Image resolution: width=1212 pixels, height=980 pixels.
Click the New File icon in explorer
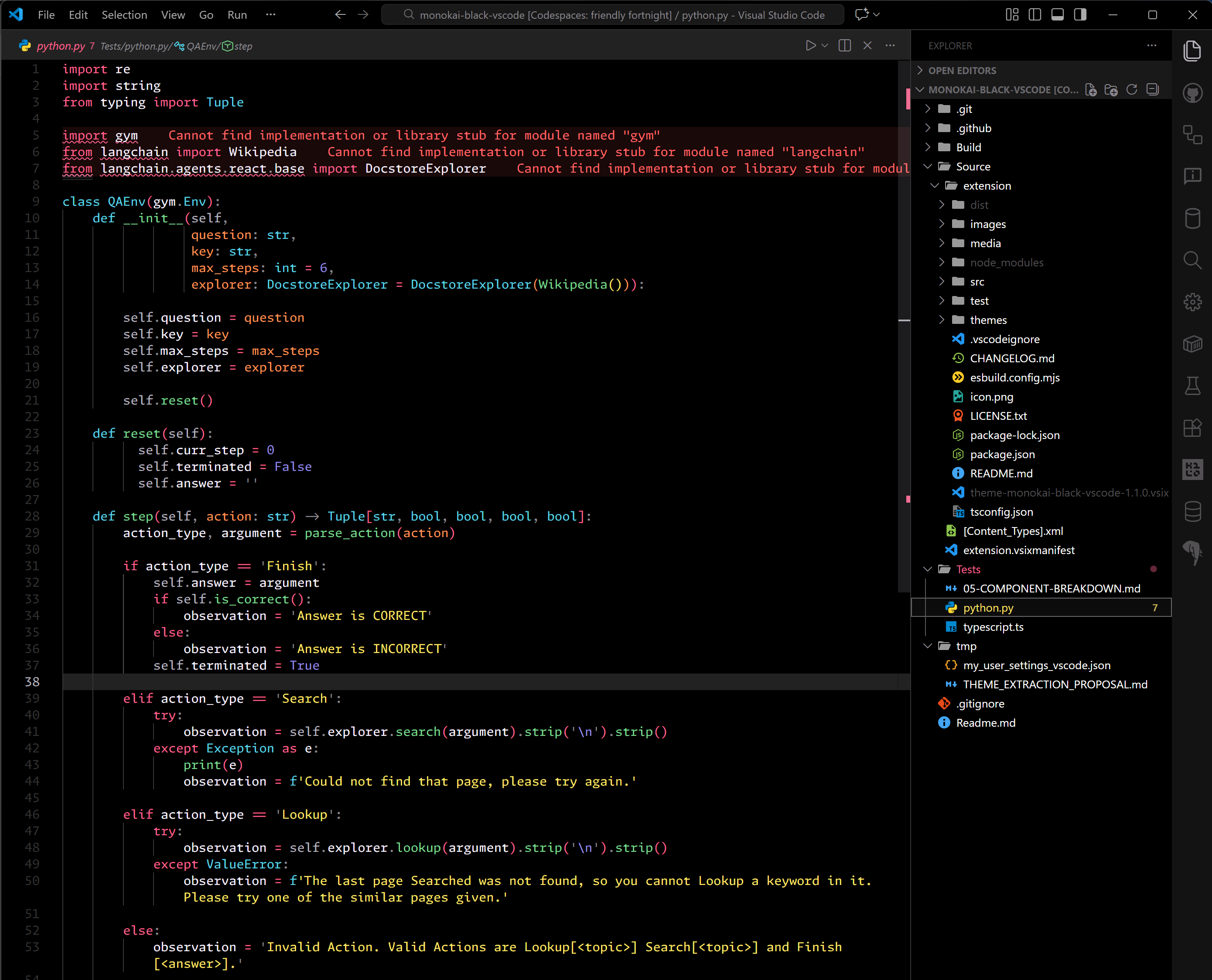[1091, 90]
